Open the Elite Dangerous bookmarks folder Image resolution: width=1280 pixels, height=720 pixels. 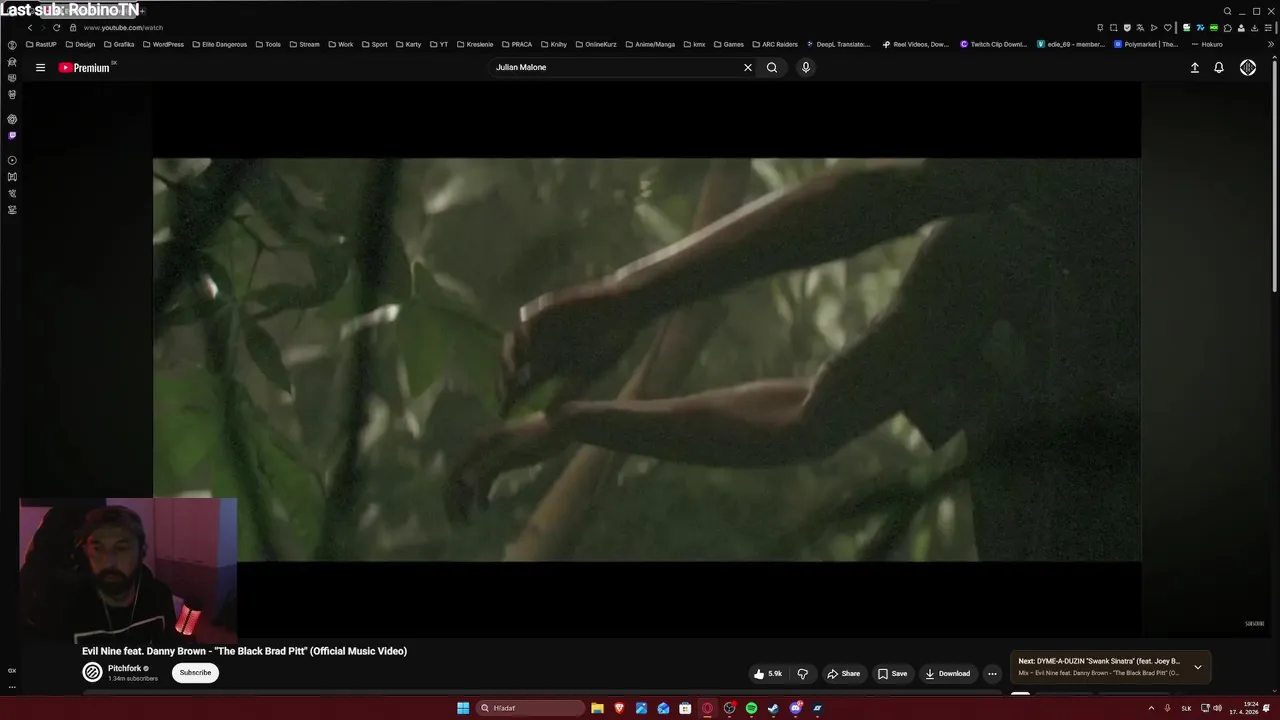tap(219, 44)
